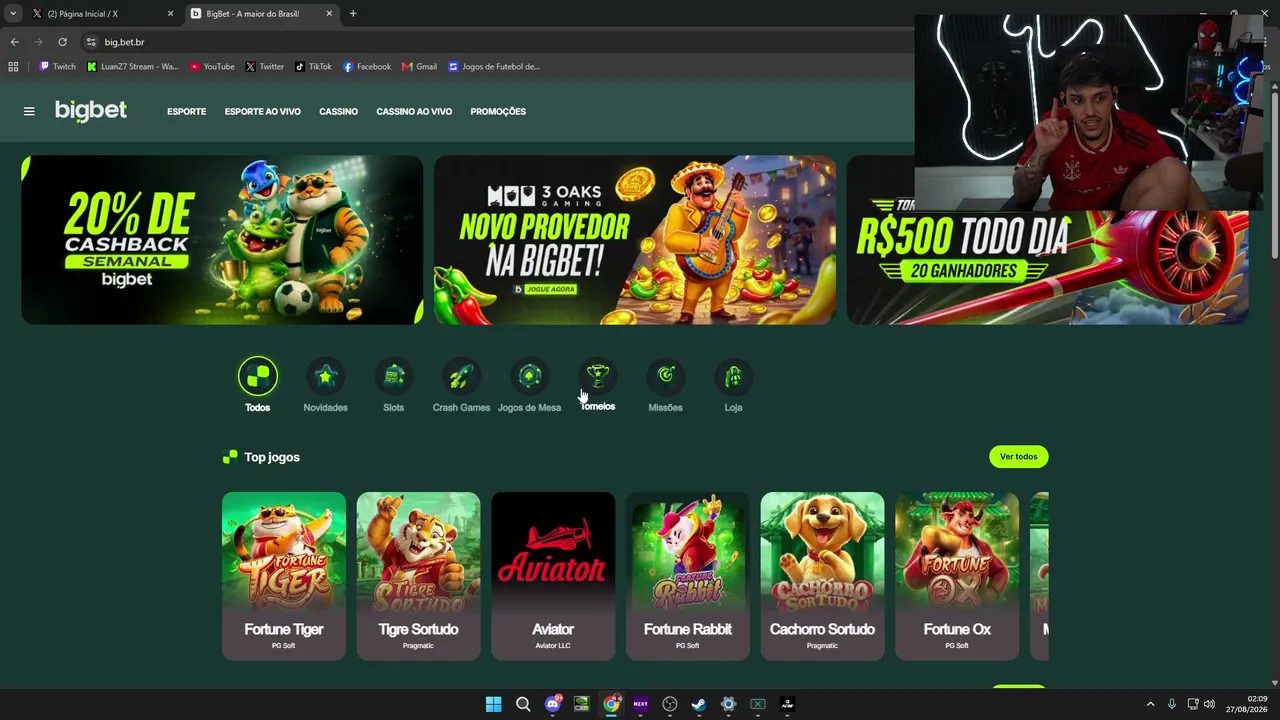The width and height of the screenshot is (1280, 720).
Task: Open the LuanZ7 Stream bookmark
Action: point(132,67)
